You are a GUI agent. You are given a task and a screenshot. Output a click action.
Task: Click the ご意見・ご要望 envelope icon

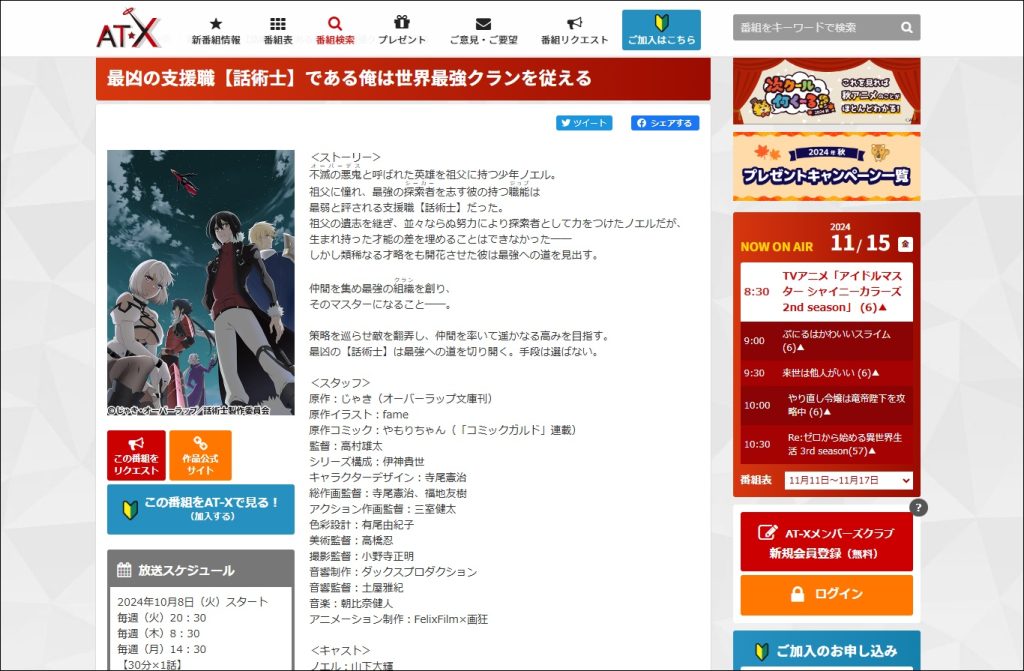point(483,23)
